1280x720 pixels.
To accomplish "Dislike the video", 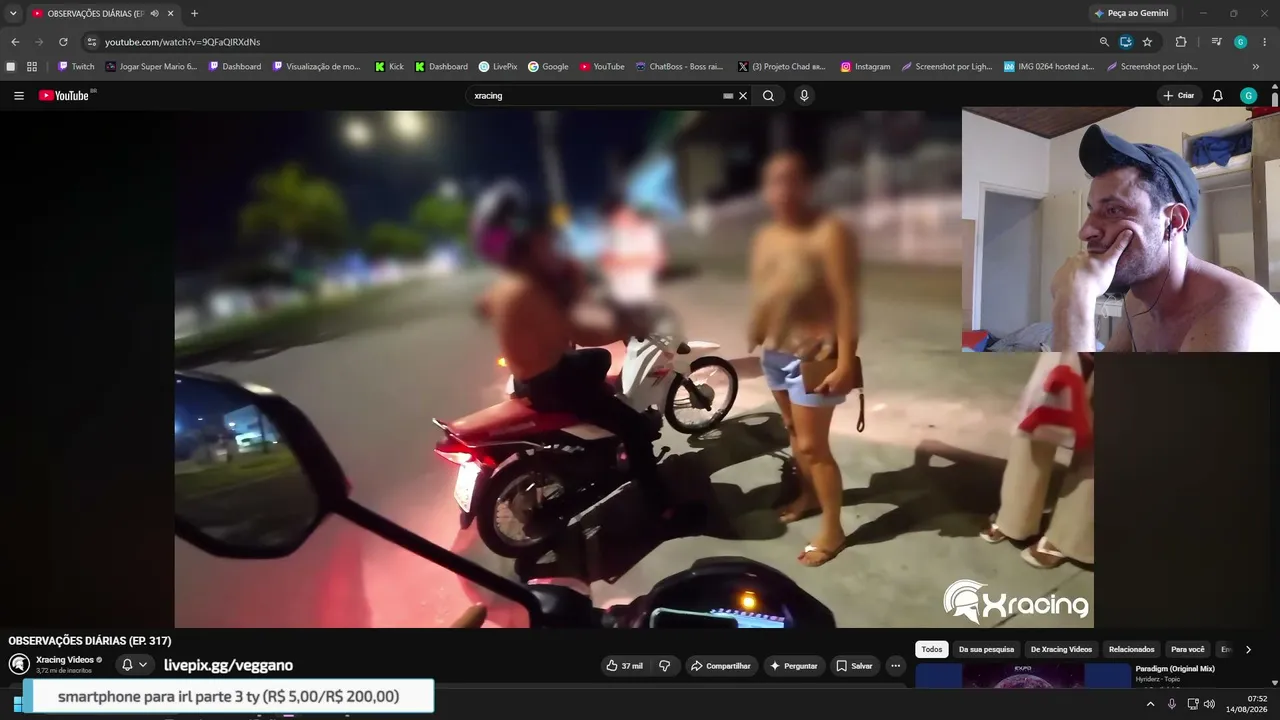I will [664, 666].
